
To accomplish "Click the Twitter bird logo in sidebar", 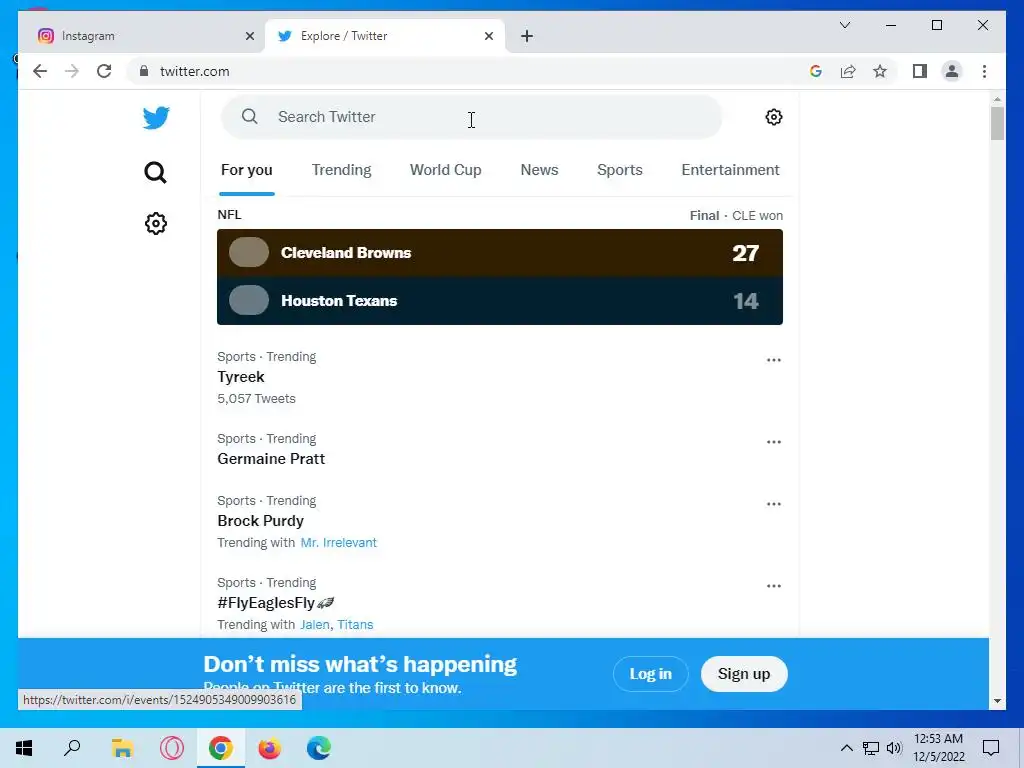I will (156, 118).
